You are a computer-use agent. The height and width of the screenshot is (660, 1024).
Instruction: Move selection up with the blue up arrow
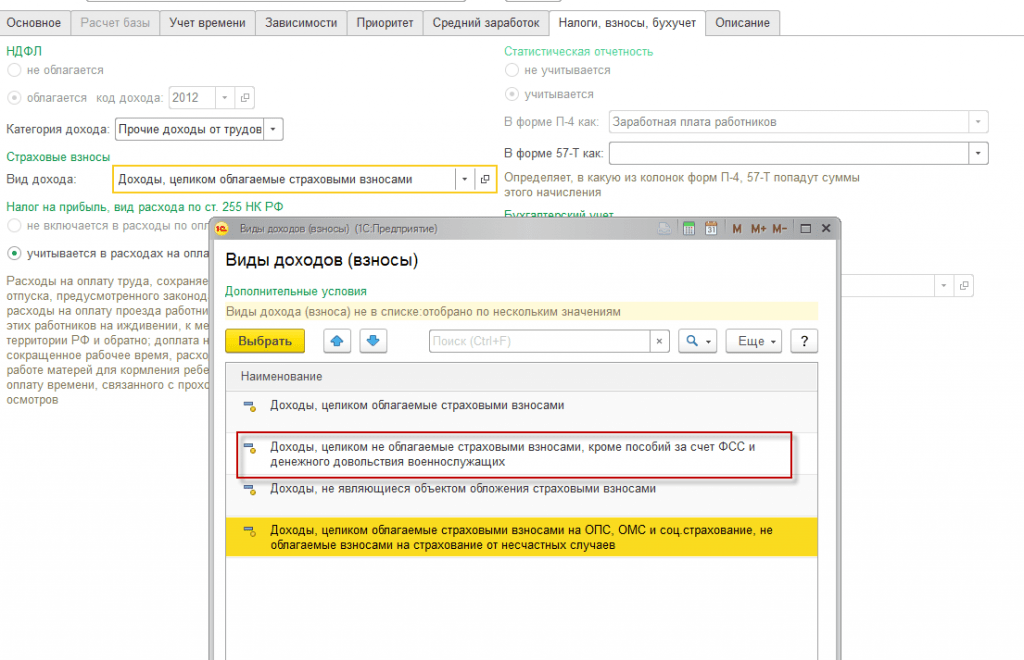pyautogui.click(x=337, y=341)
